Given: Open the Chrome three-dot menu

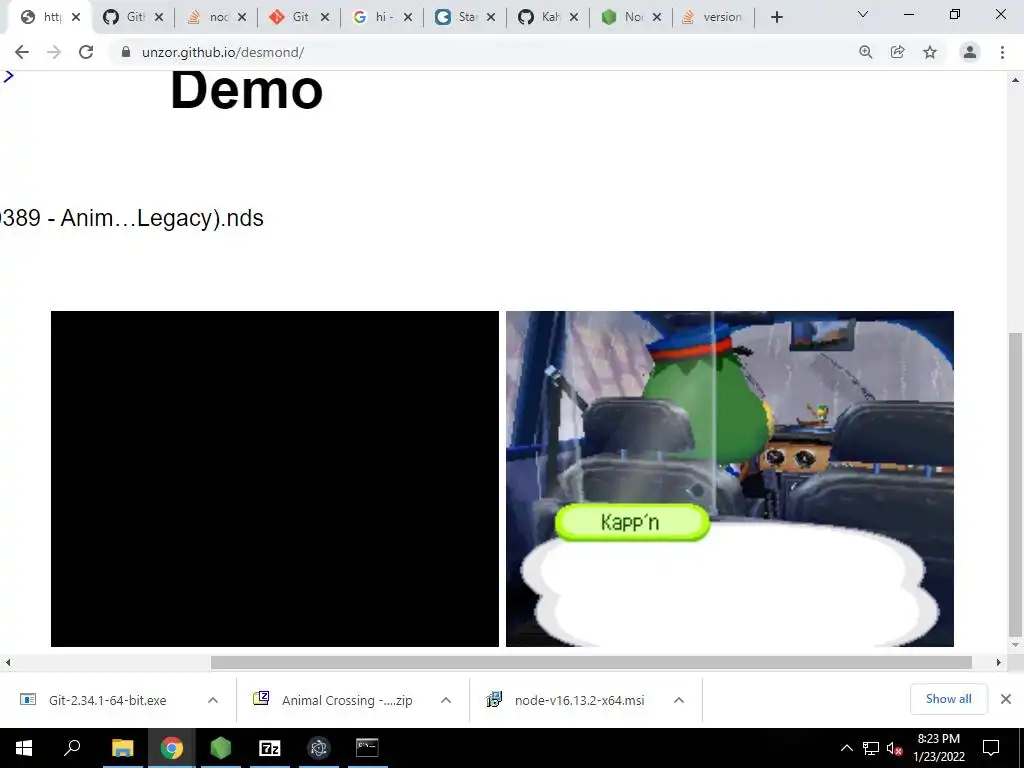Looking at the screenshot, I should (1002, 52).
